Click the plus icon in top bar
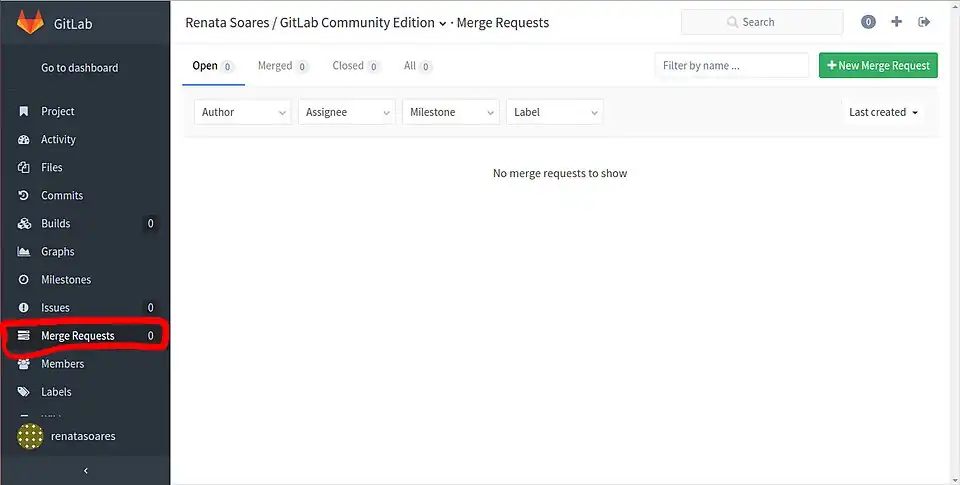 tap(896, 22)
